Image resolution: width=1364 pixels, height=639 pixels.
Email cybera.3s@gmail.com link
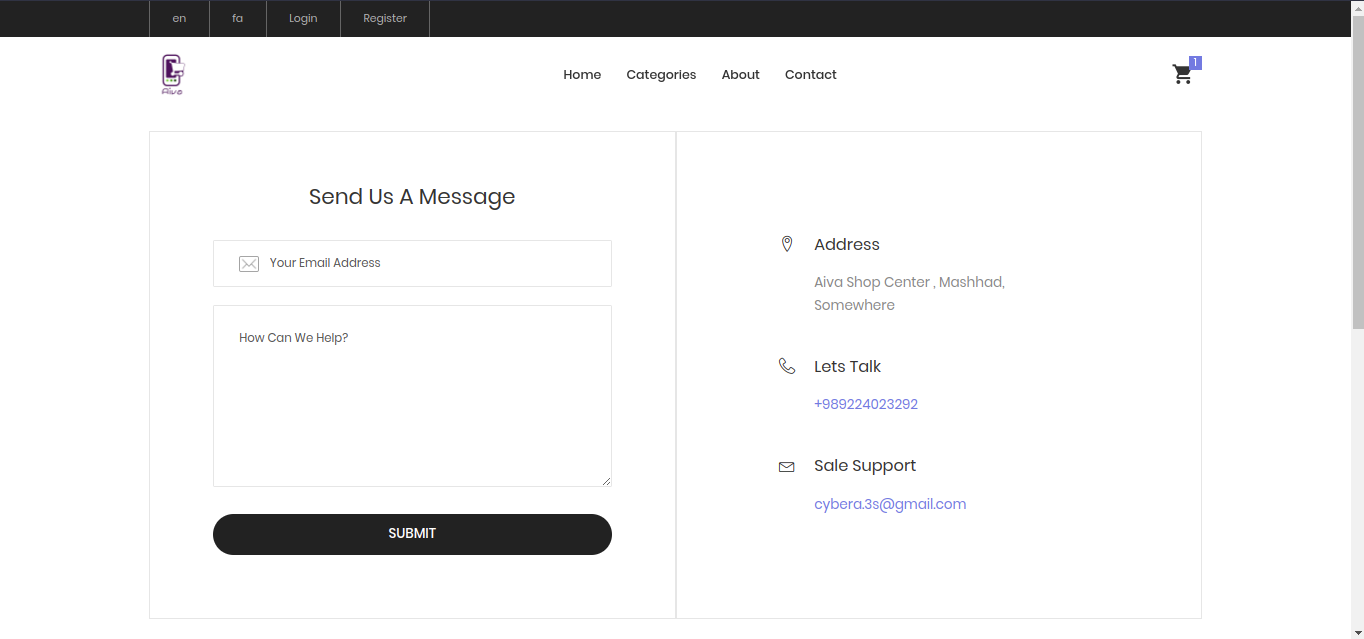890,504
